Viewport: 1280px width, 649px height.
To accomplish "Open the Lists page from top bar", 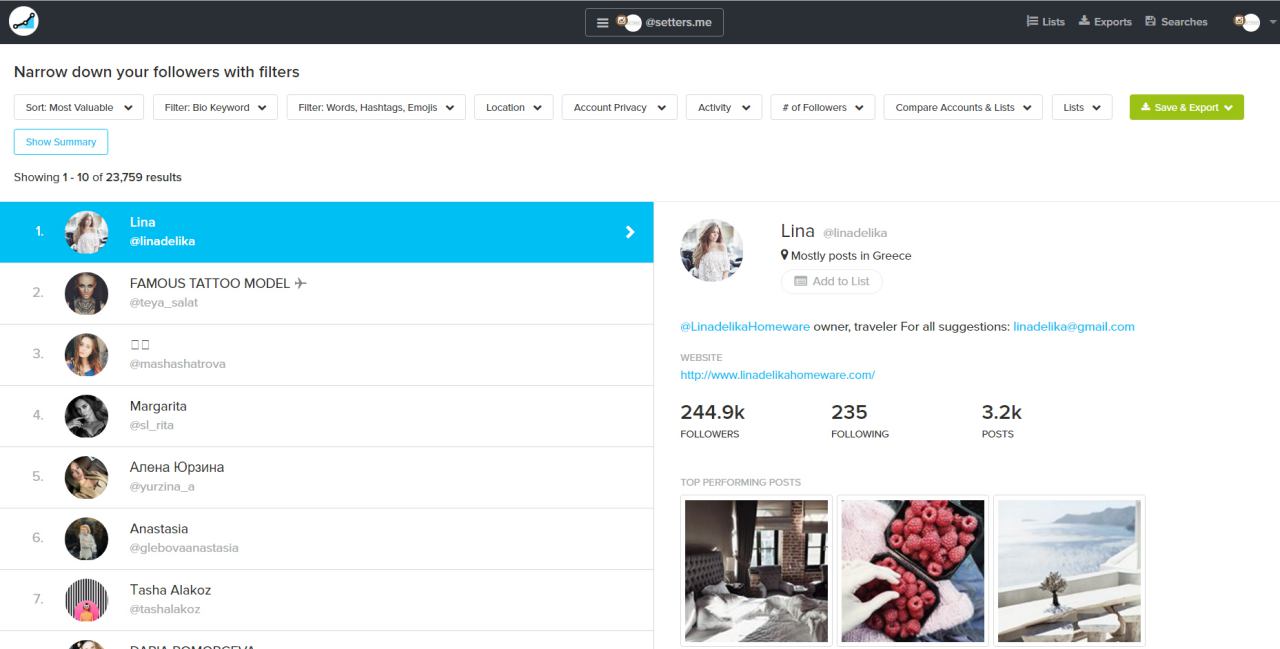I will pyautogui.click(x=1045, y=22).
